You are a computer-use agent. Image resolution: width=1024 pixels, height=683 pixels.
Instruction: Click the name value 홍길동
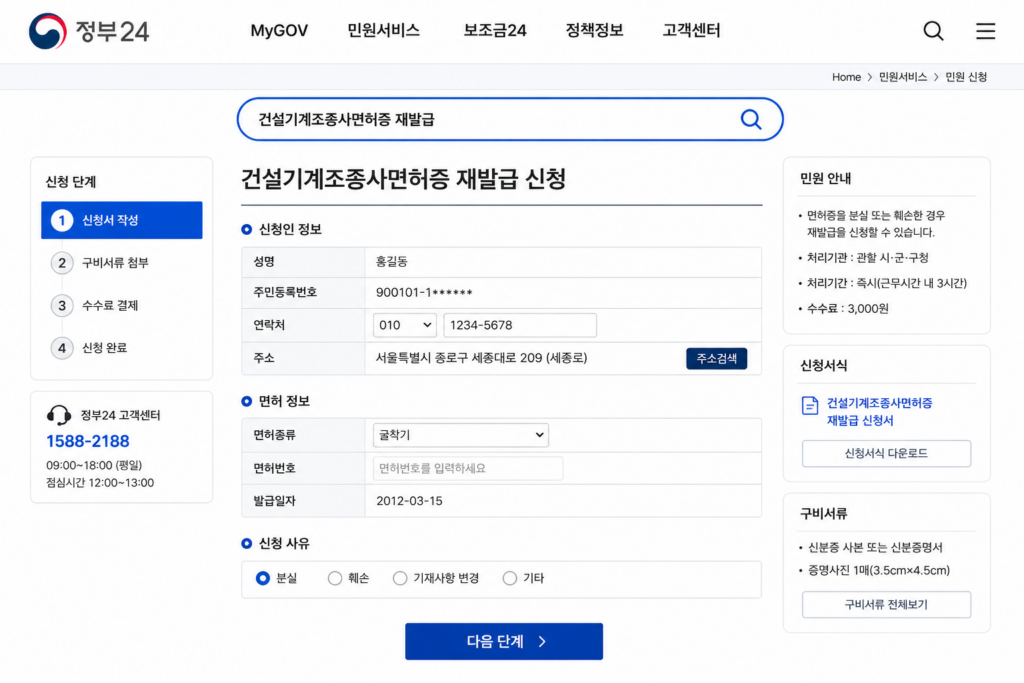tap(391, 262)
